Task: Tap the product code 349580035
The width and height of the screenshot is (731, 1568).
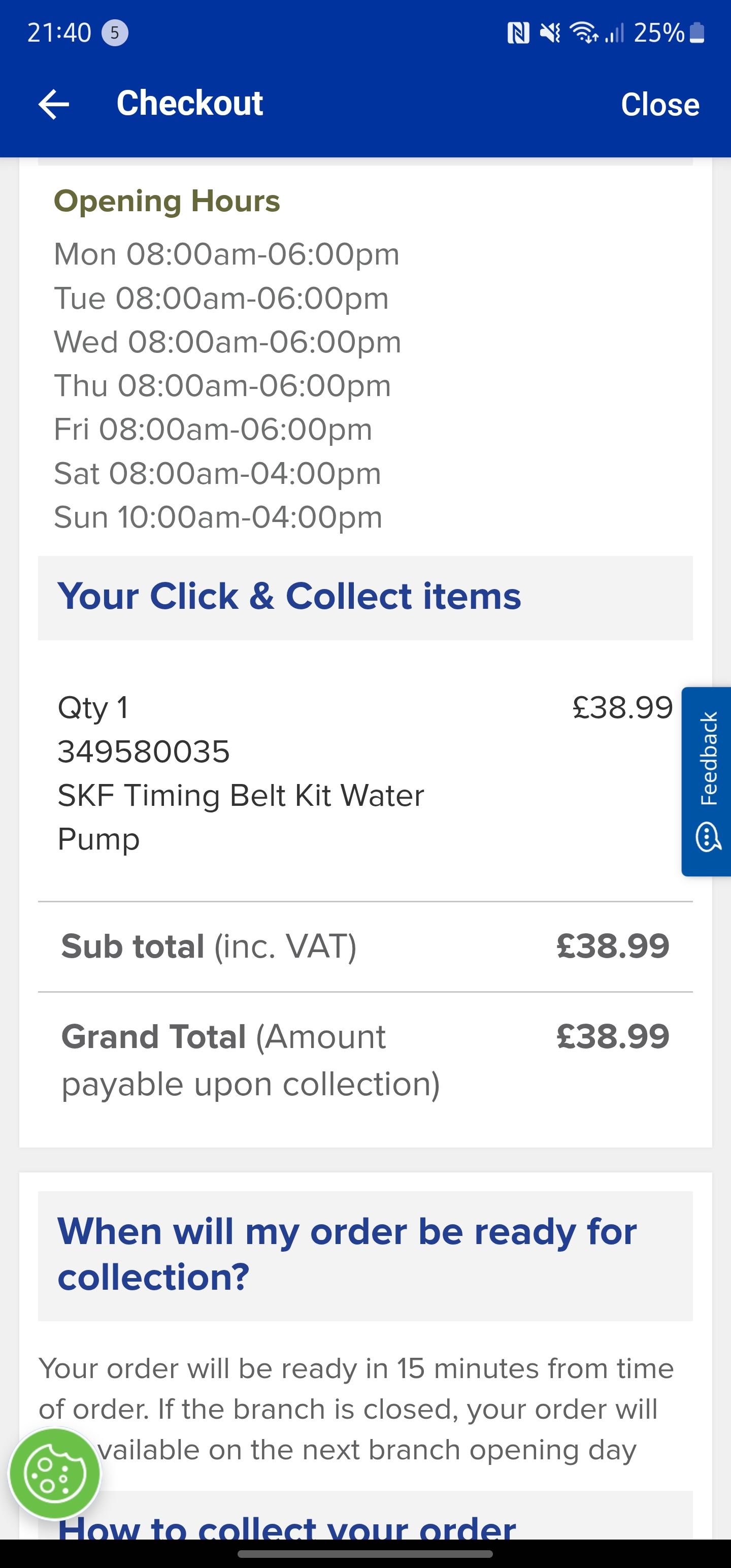Action: 144,752
